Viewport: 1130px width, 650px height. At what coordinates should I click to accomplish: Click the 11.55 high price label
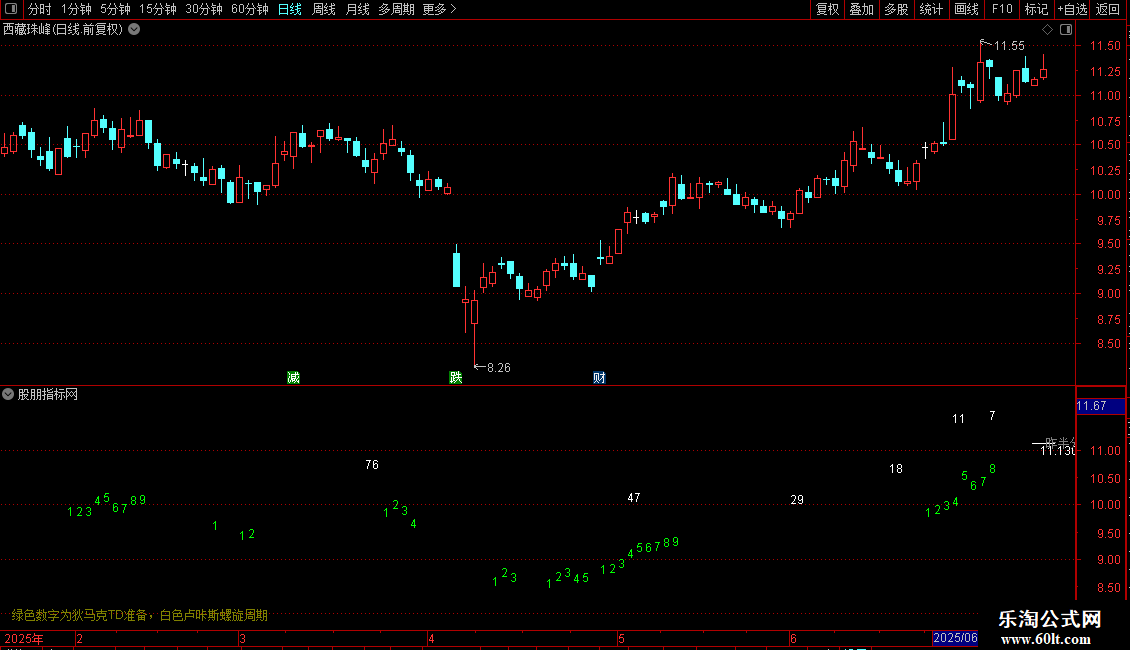1009,46
